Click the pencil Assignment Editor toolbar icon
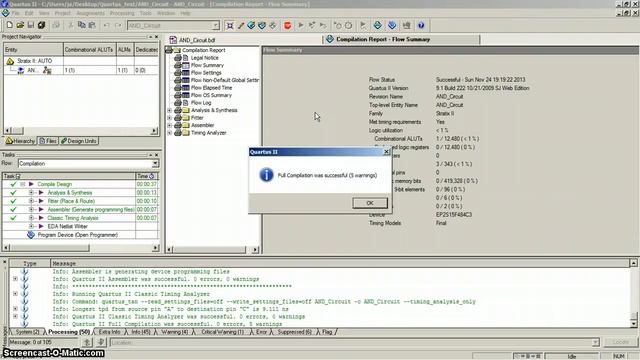This screenshot has height=360, width=640. [241, 25]
